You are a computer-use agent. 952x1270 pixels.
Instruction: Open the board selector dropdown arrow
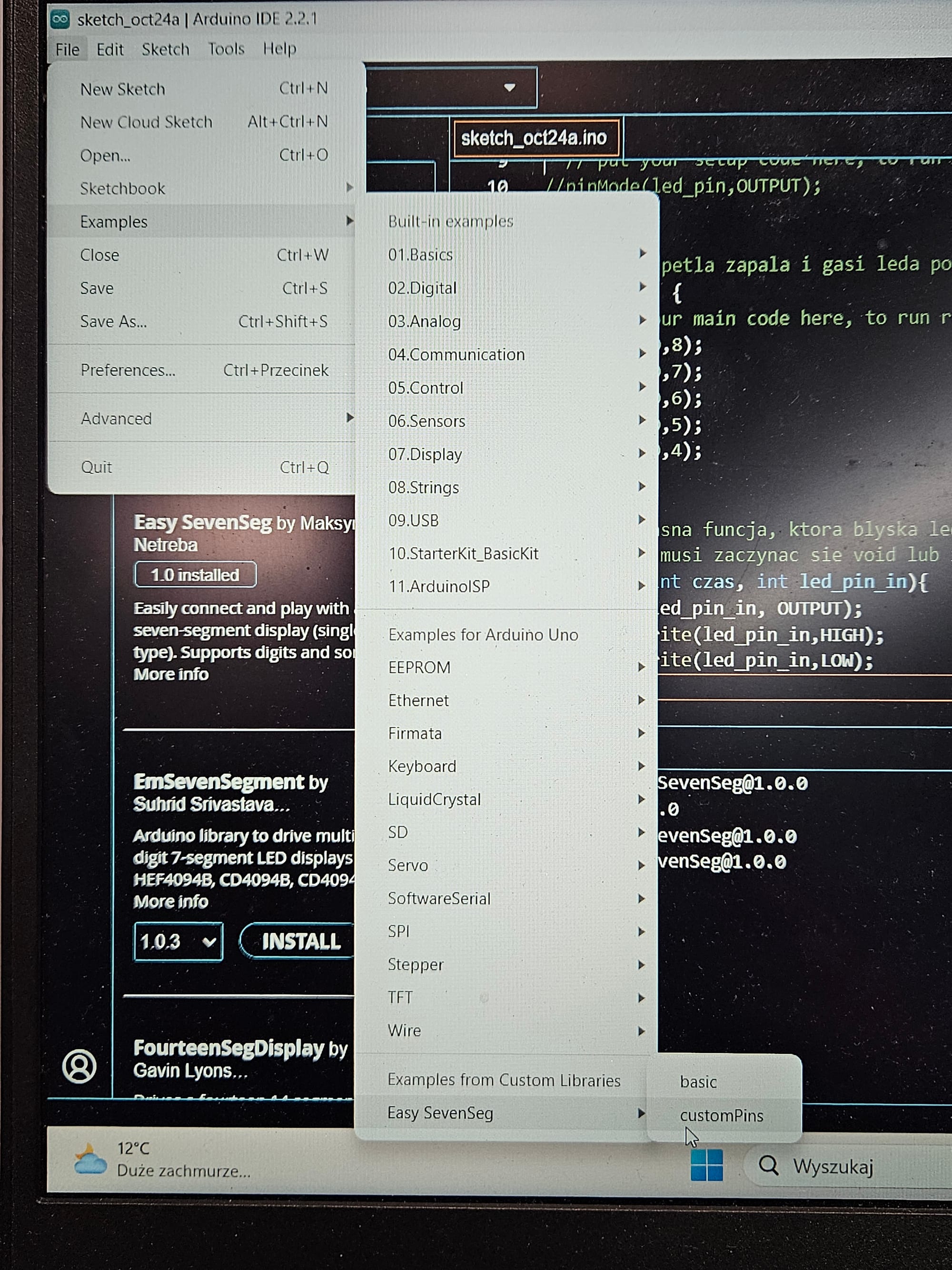[x=509, y=88]
